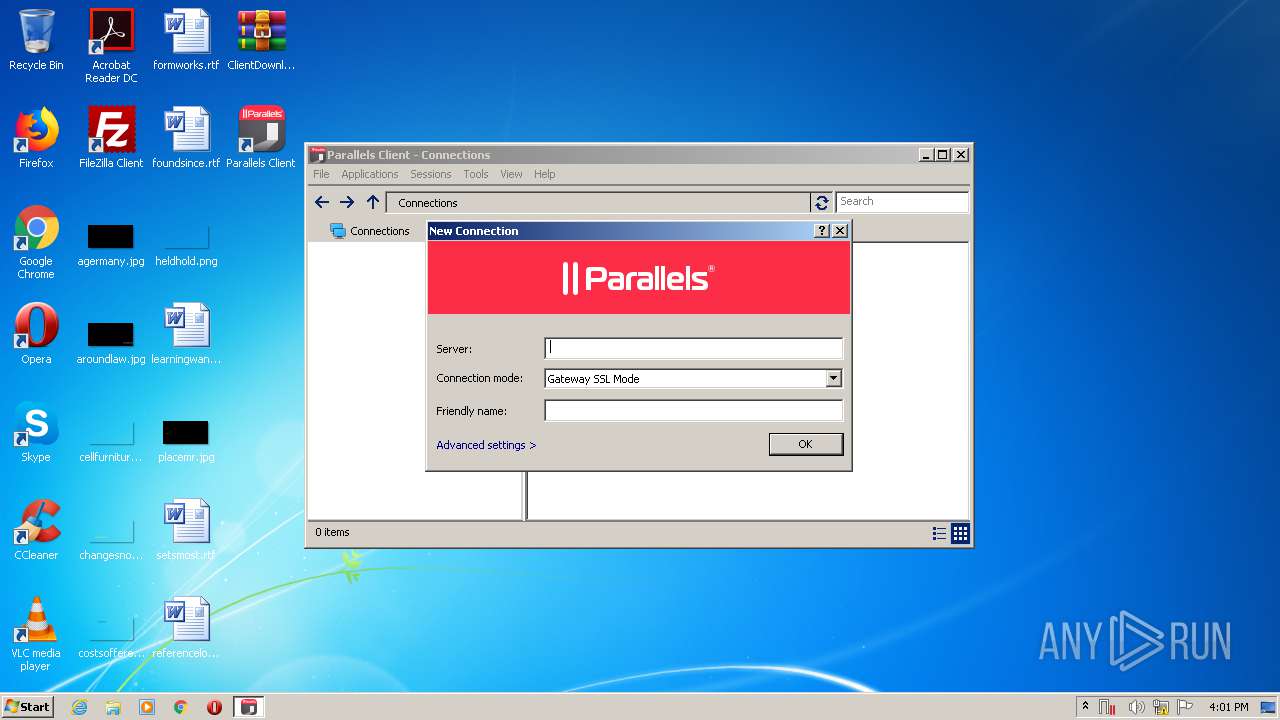Select formworks.rtf file on desktop
Screen dimensions: 1280x720
[186, 40]
